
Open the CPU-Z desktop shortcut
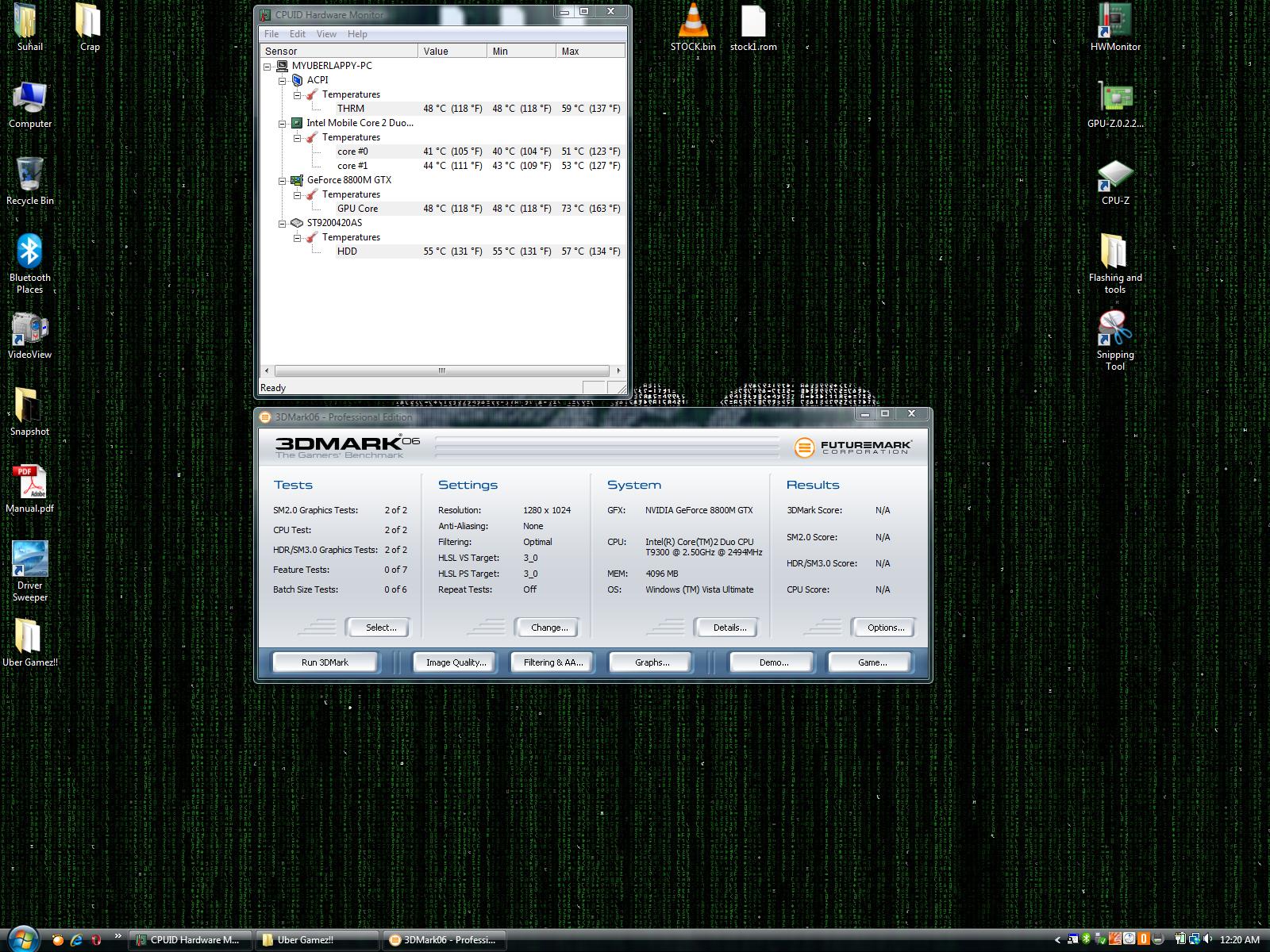click(1115, 182)
